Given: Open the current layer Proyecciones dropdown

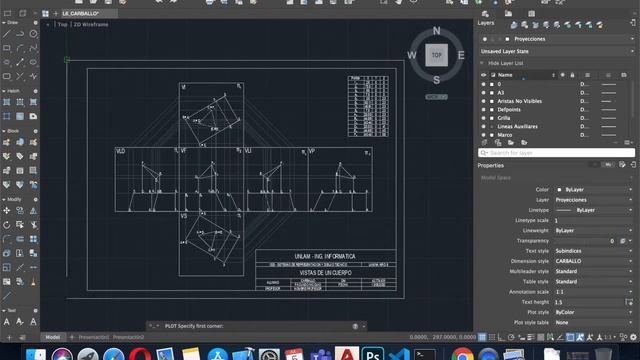Looking at the screenshot, I should point(557,39).
